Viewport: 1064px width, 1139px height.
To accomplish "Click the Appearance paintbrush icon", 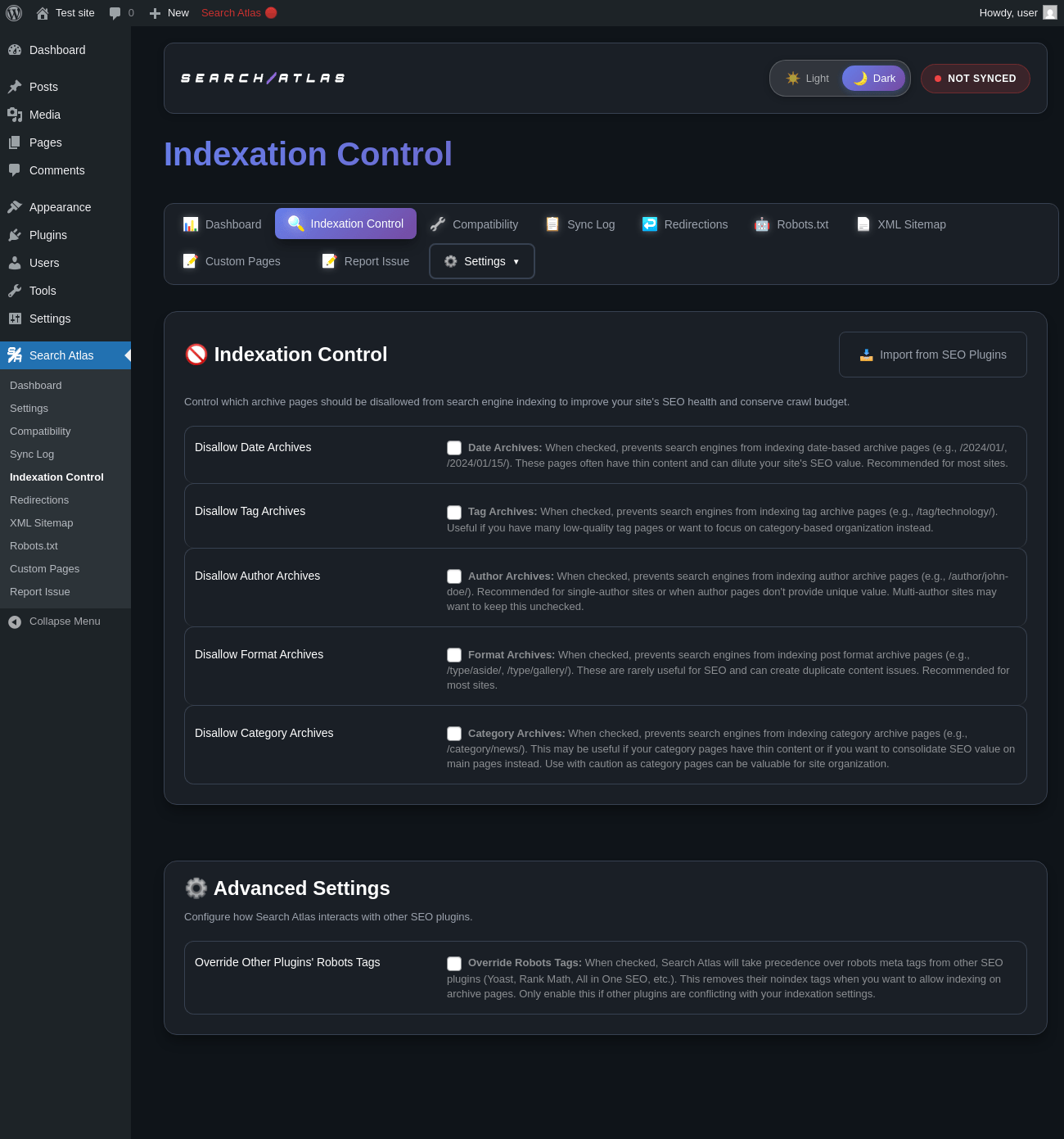I will [x=15, y=207].
